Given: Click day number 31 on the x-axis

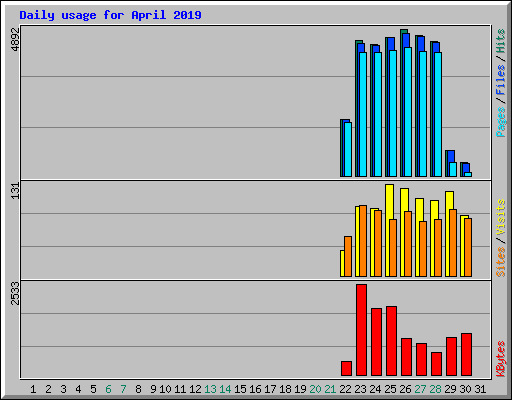Looking at the screenshot, I should pos(480,389).
